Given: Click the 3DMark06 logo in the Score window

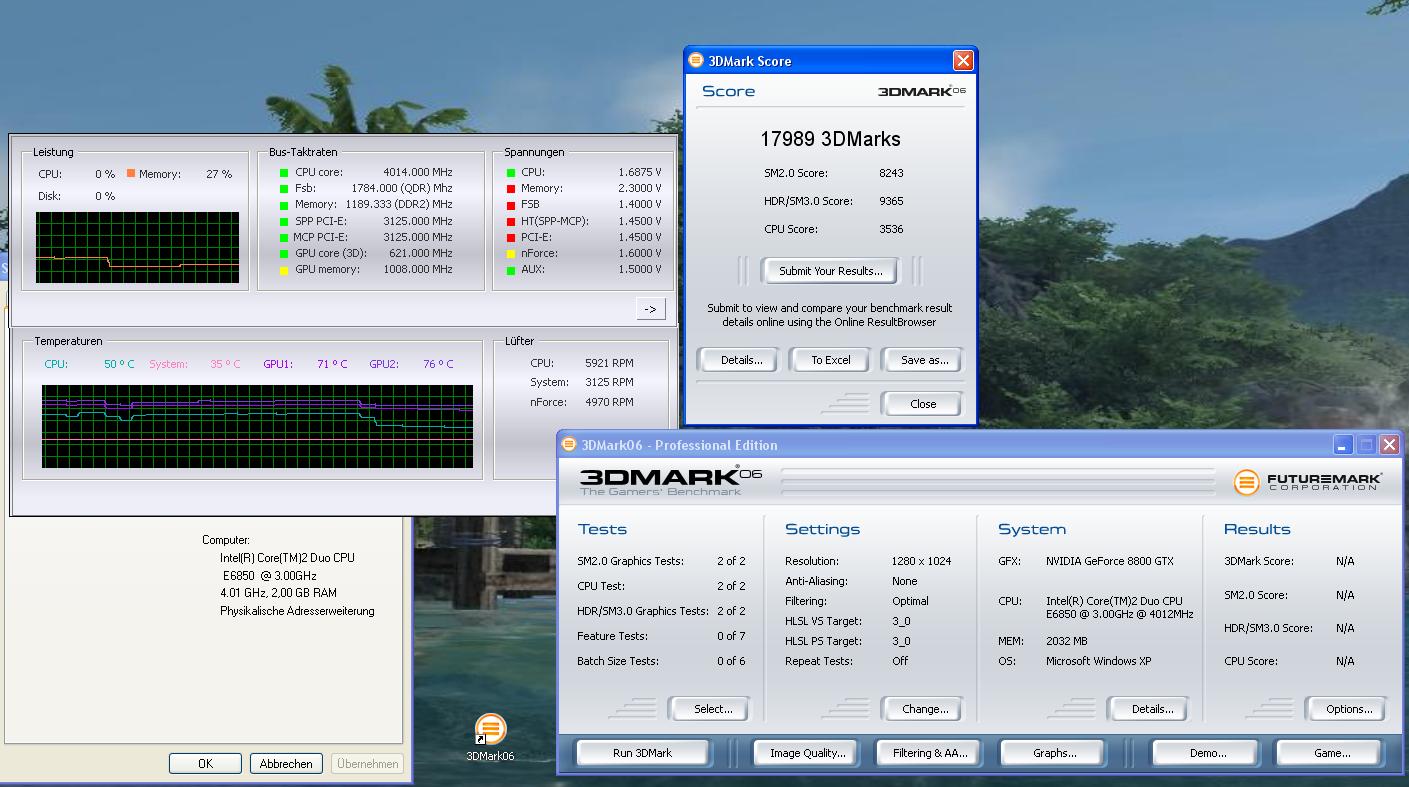Looking at the screenshot, I should click(922, 91).
